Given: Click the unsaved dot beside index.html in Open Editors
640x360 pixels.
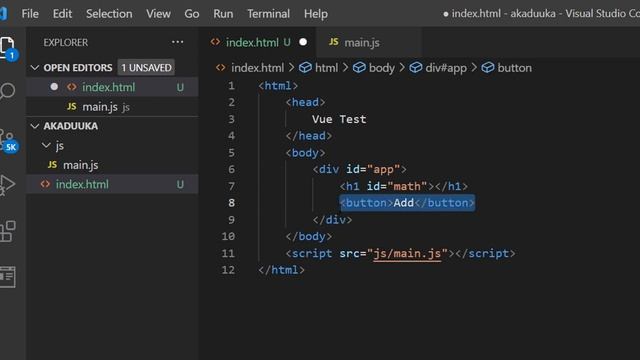Looking at the screenshot, I should point(54,87).
